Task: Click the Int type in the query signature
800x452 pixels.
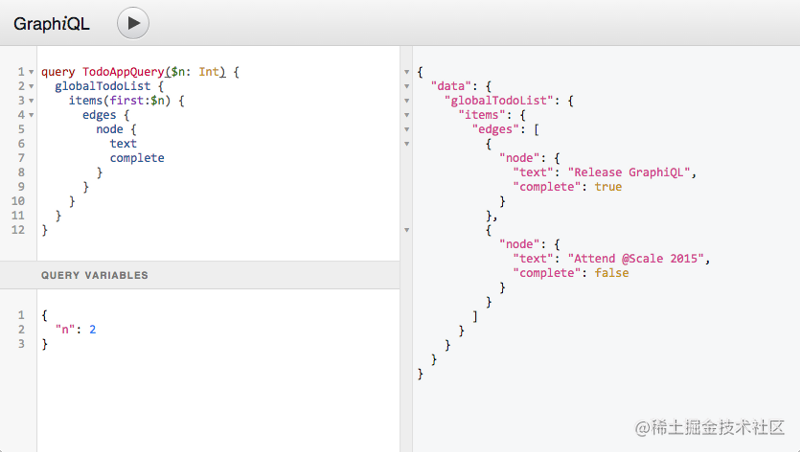Action: pyautogui.click(x=209, y=72)
